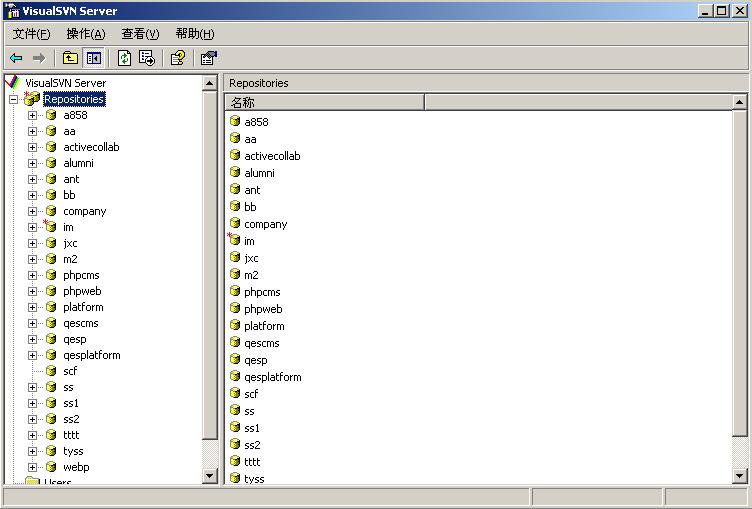Click the im repository icon in right list
The image size is (752, 509).
point(234,239)
